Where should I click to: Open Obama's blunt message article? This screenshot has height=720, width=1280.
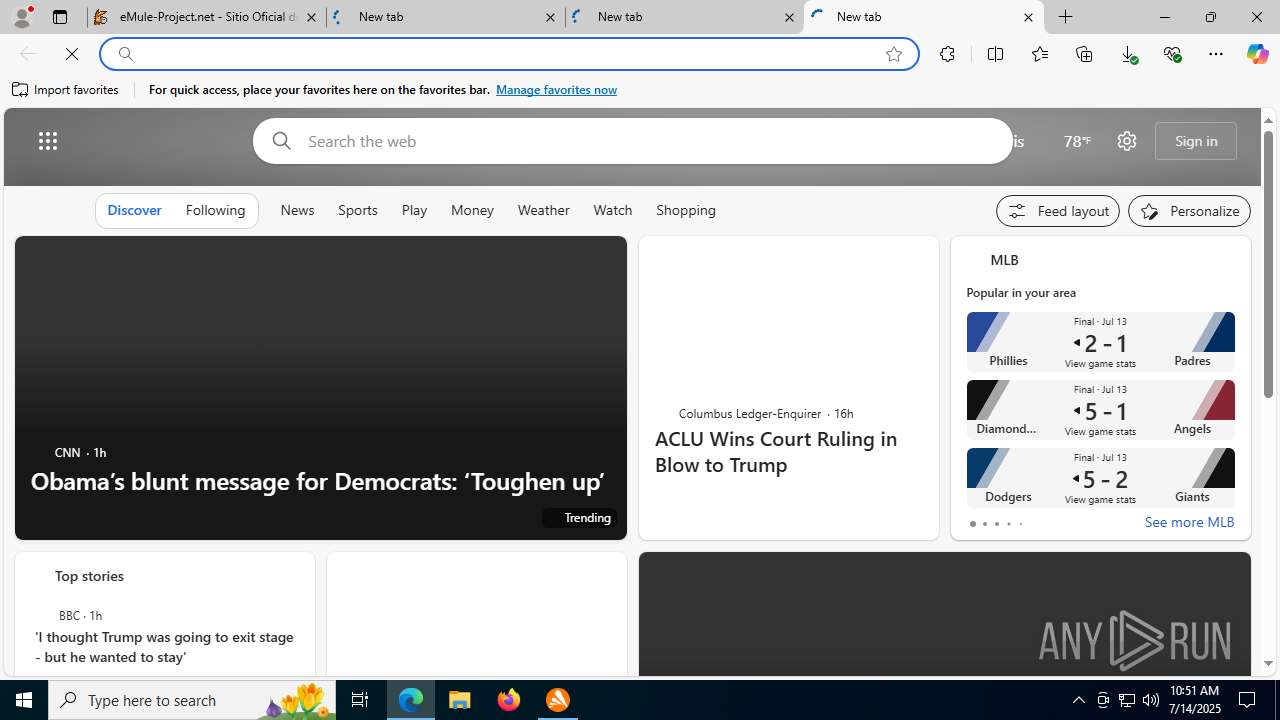click(318, 481)
